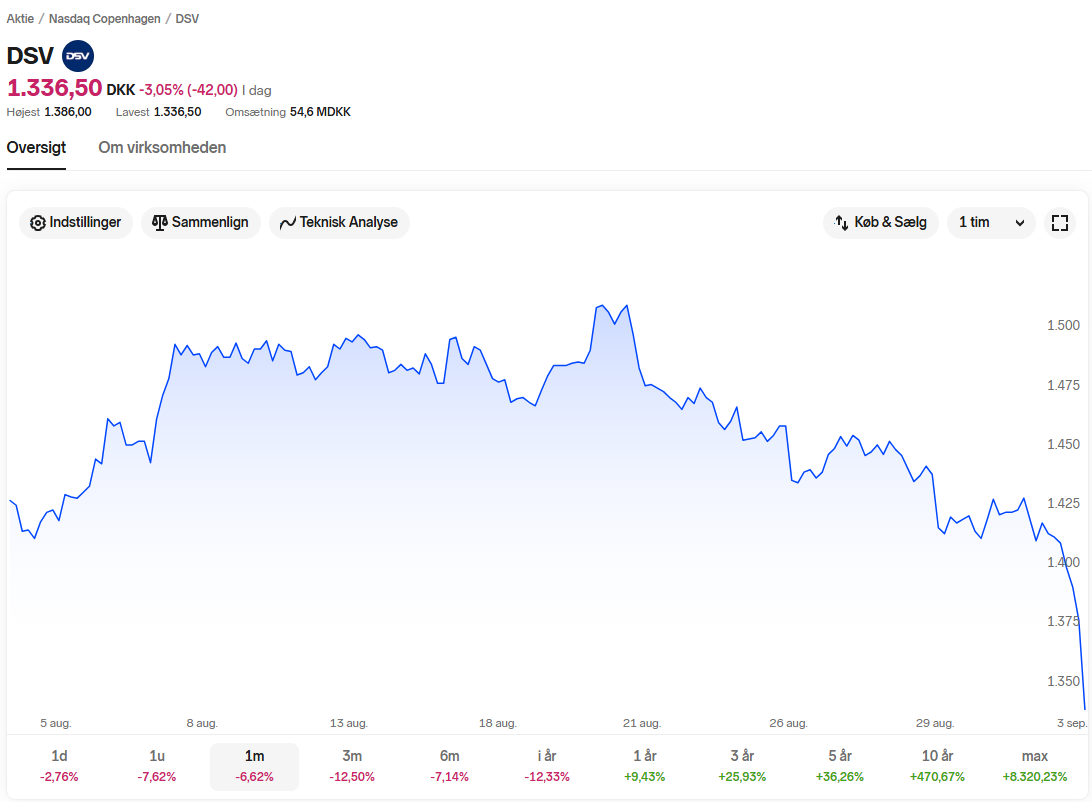The image size is (1092, 802).
Task: Open Sammenlign comparison tool
Action: pyautogui.click(x=201, y=223)
